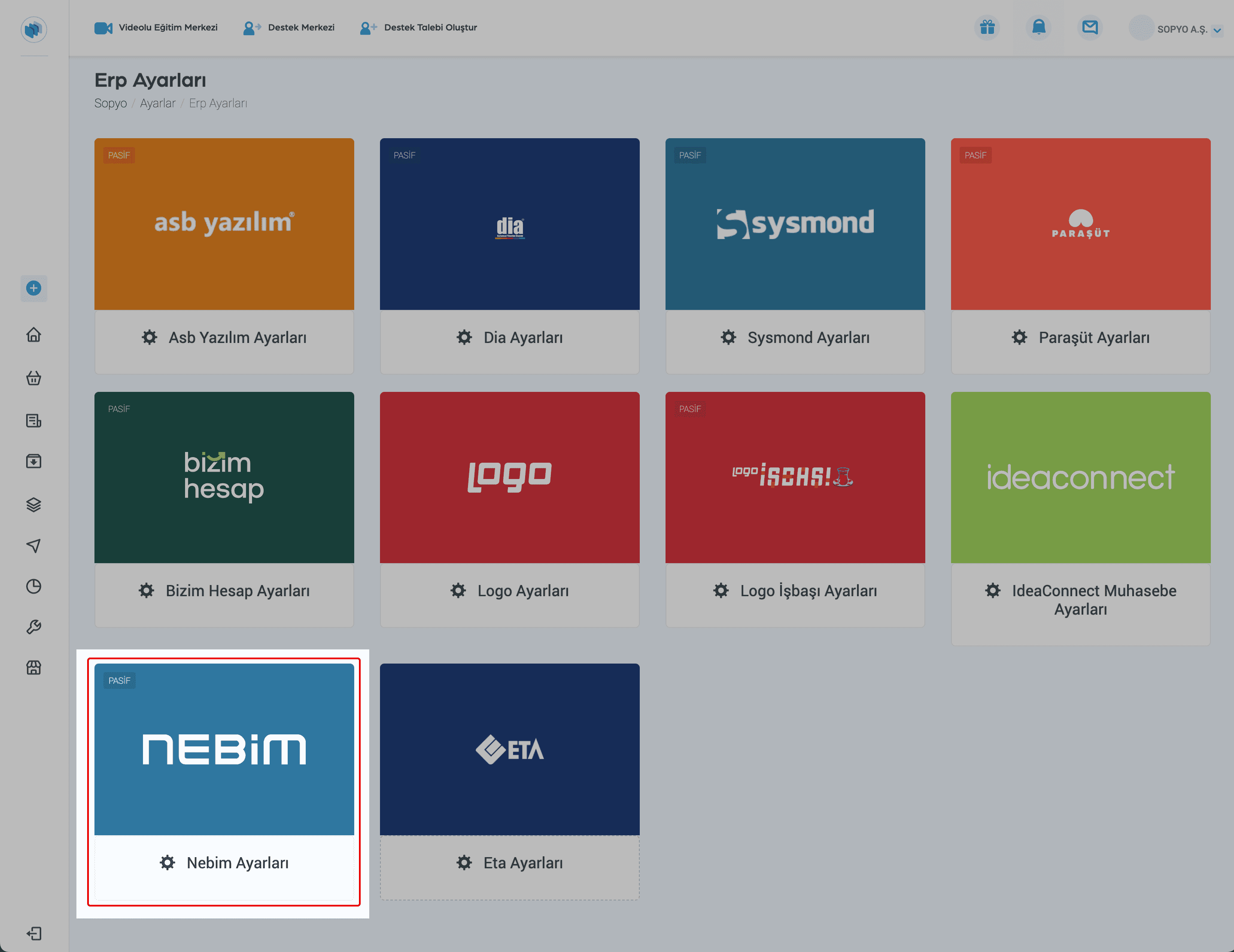Open the bizim hesap card image
1234x952 pixels.
point(224,477)
